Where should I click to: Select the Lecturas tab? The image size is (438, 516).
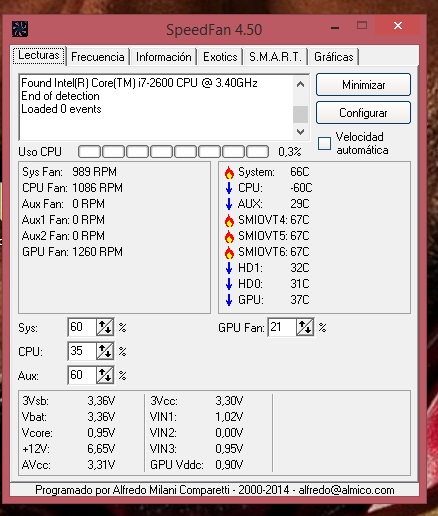(x=39, y=55)
